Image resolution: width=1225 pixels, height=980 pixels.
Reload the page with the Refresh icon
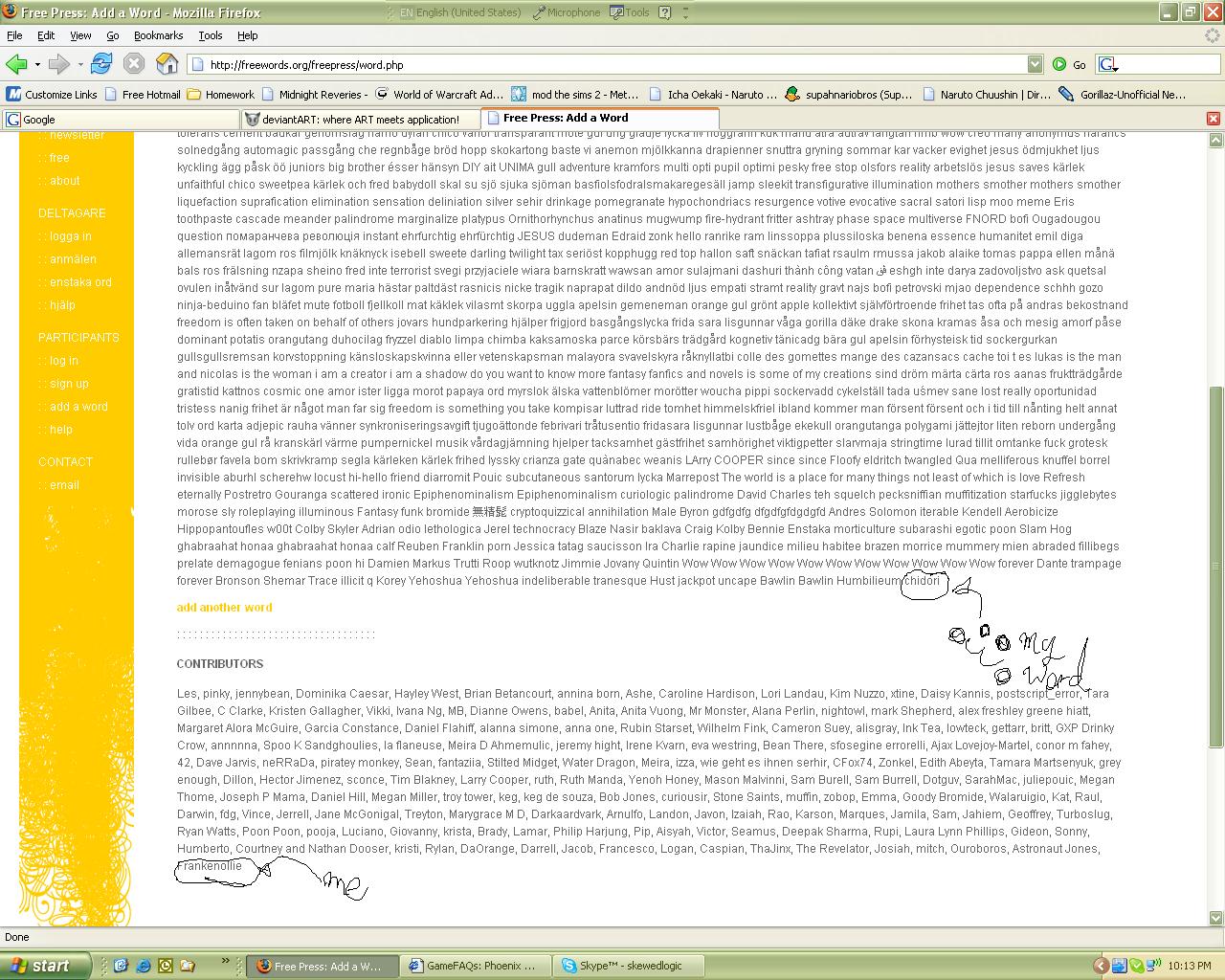pos(101,64)
